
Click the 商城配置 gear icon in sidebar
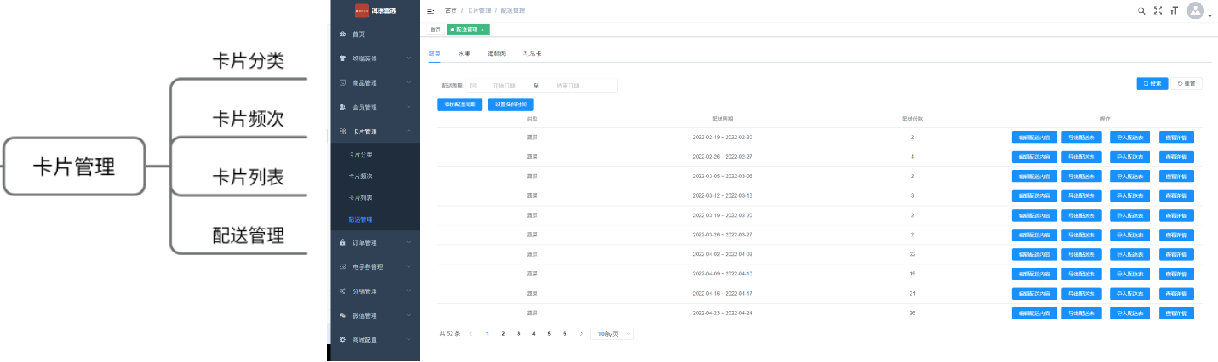[343, 340]
